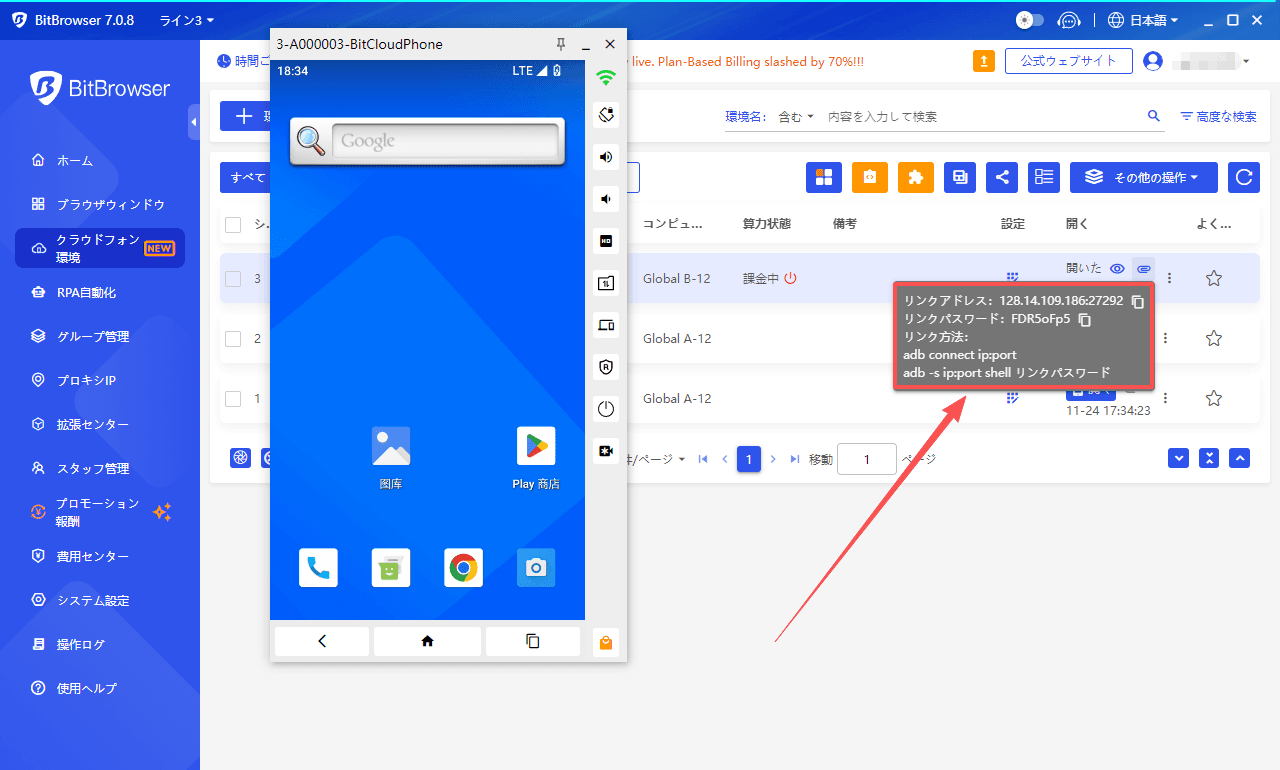1280x770 pixels.
Task: Open the Gallery app on the phone
Action: [x=391, y=457]
